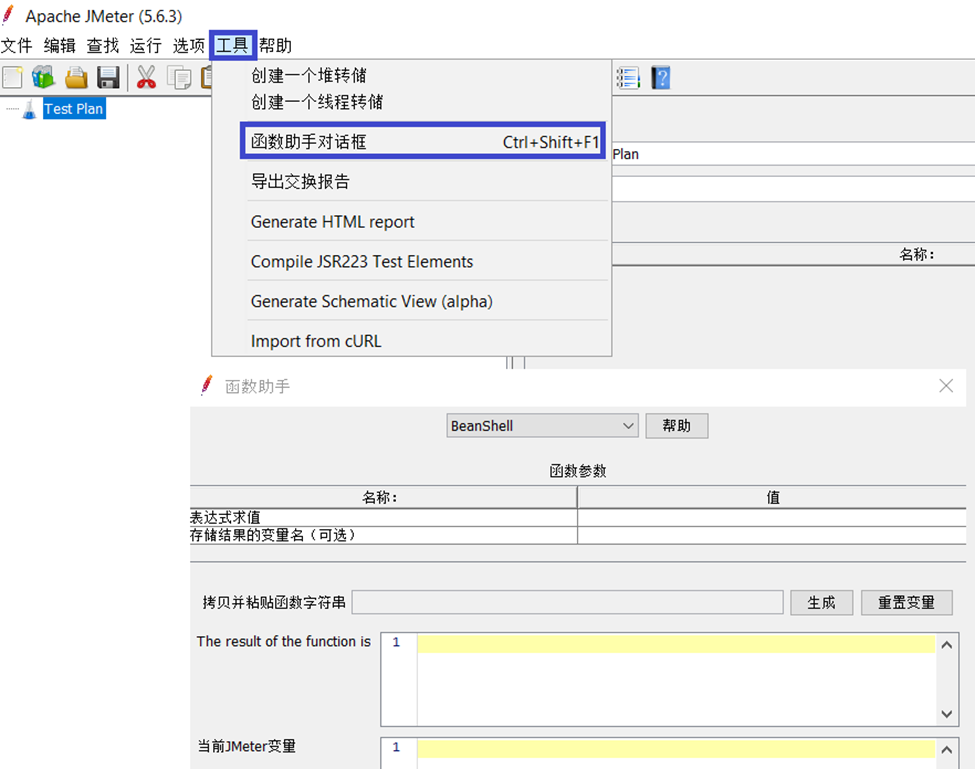Screen dimensions: 975x769
Task: Open the 查找 menu
Action: point(103,45)
